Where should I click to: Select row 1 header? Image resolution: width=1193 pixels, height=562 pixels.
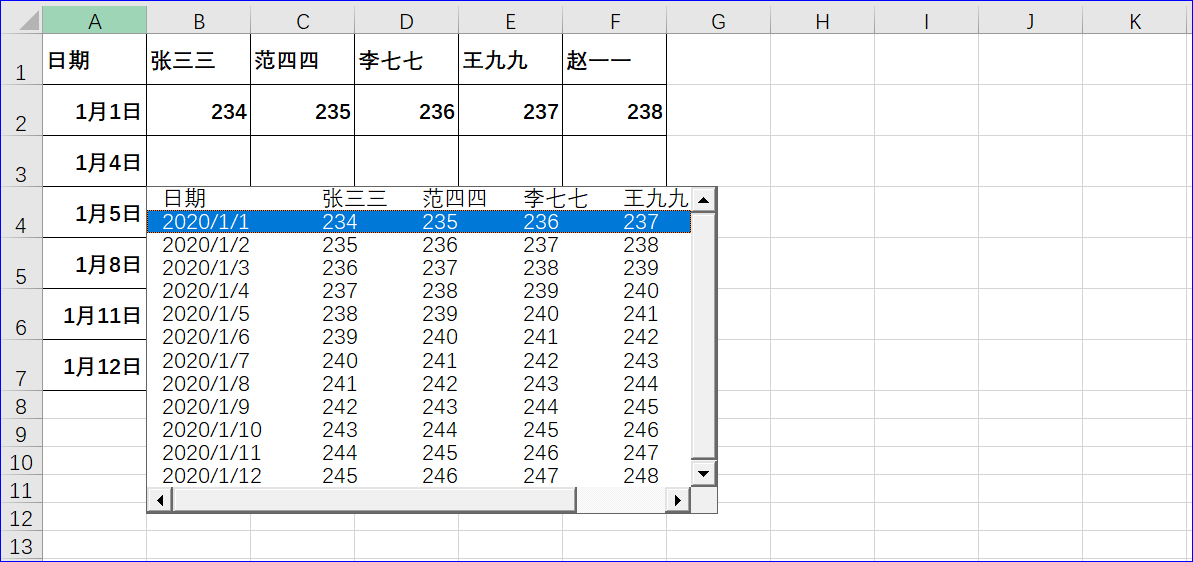click(x=21, y=59)
